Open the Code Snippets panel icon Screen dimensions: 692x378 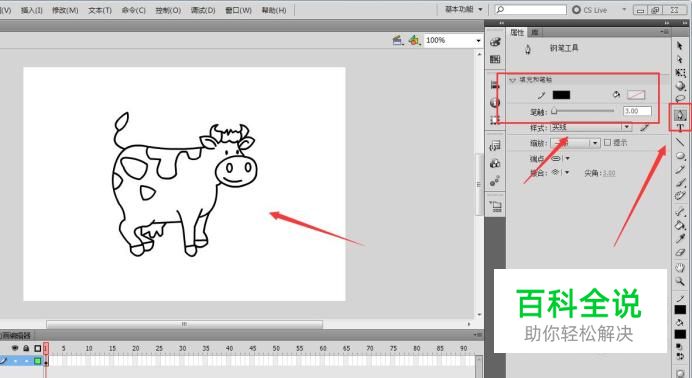pyautogui.click(x=495, y=146)
